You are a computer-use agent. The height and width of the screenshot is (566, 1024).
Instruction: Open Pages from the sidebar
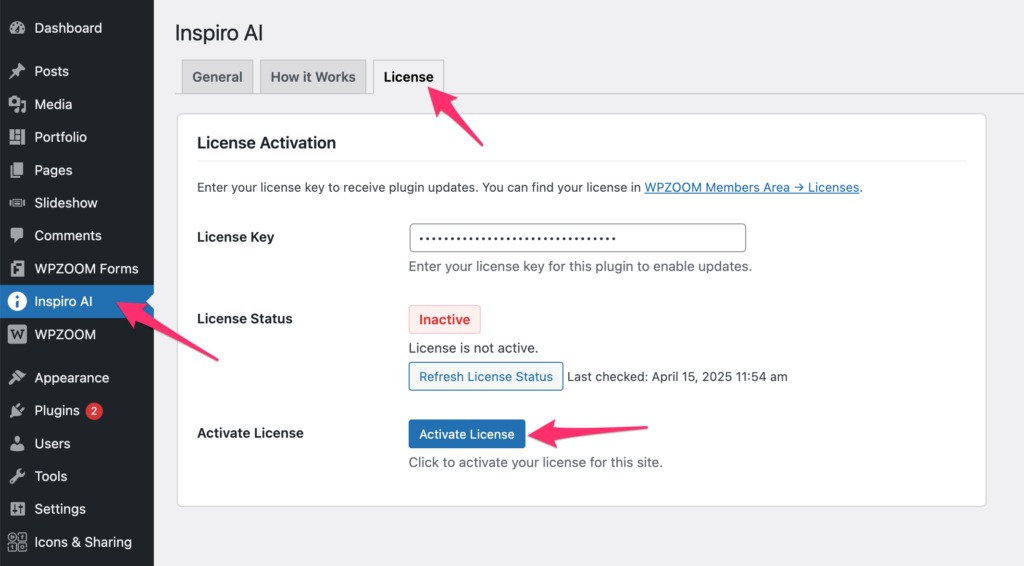point(54,170)
